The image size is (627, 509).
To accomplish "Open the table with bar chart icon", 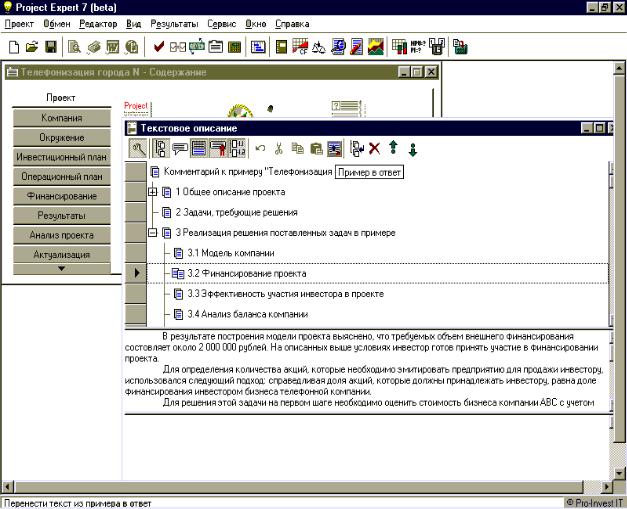I will point(399,47).
